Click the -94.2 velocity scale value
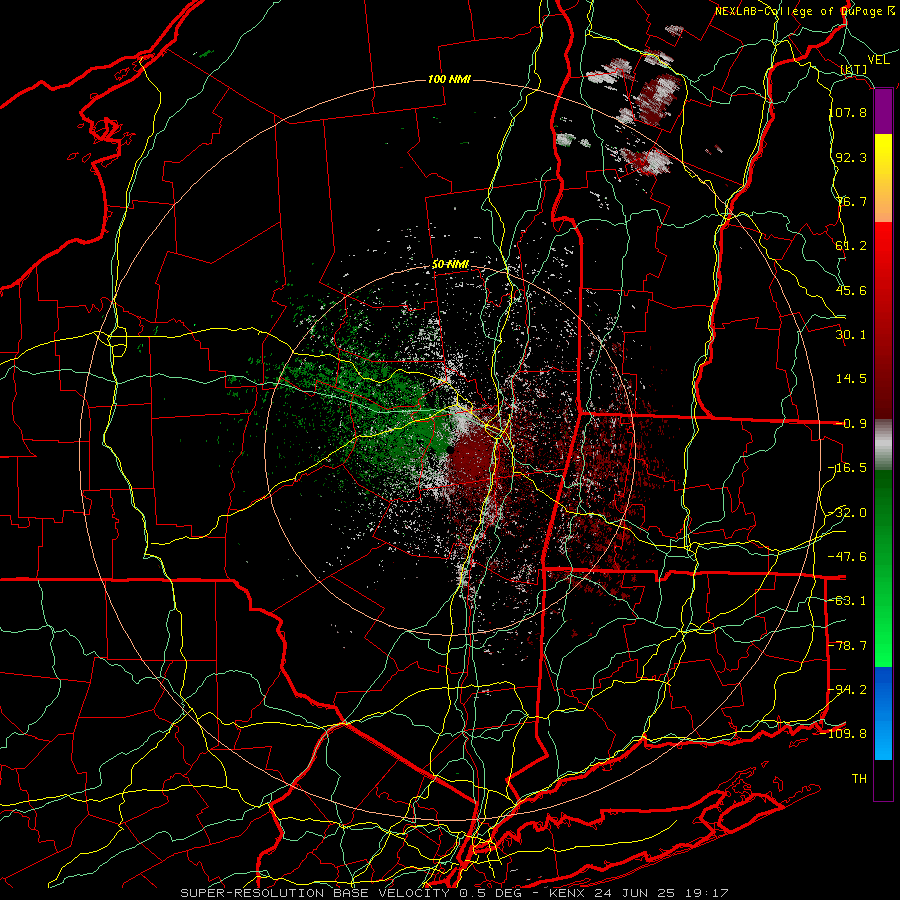 848,690
